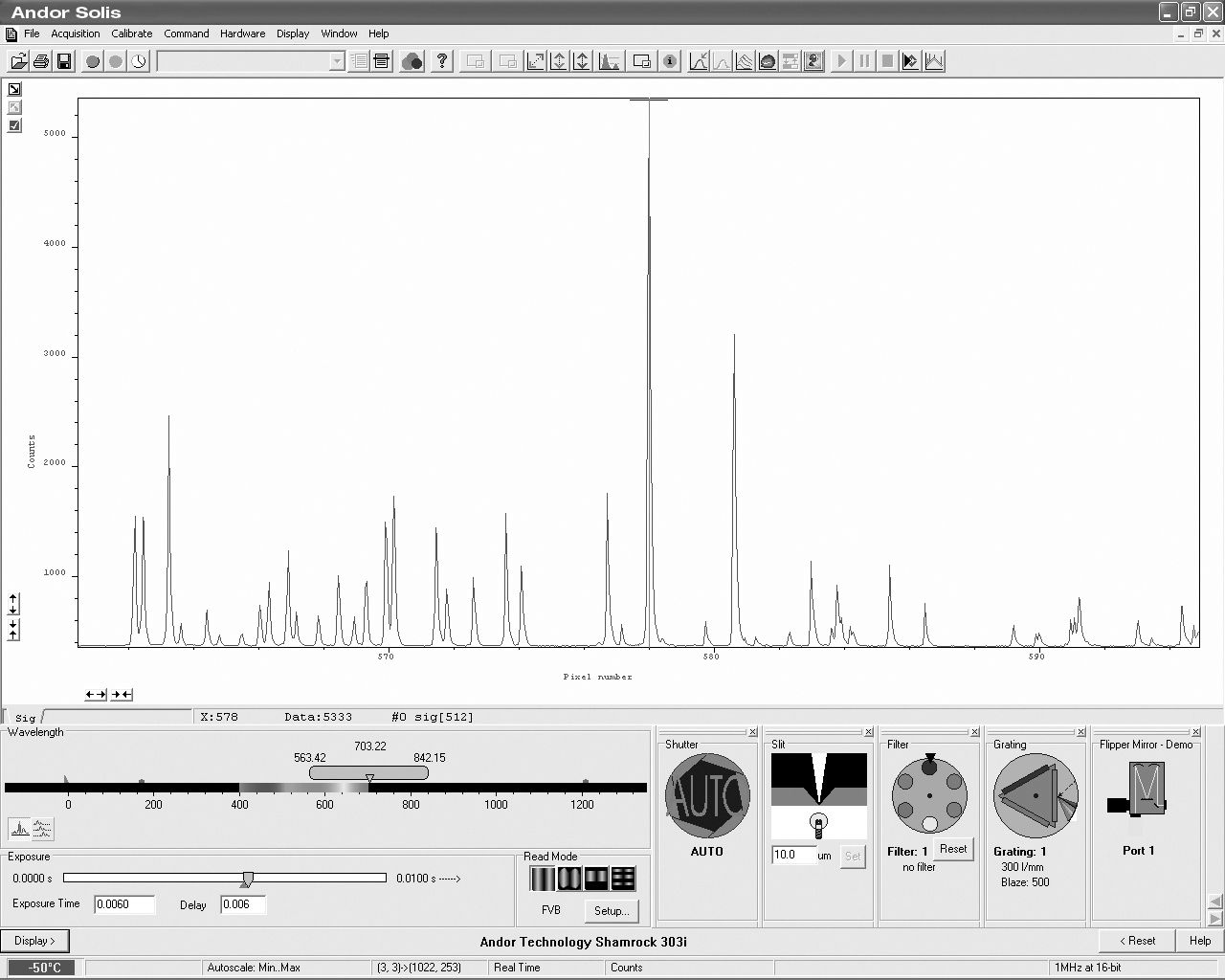The height and width of the screenshot is (980, 1225).
Task: Click the Print toolbar icon
Action: [40, 61]
